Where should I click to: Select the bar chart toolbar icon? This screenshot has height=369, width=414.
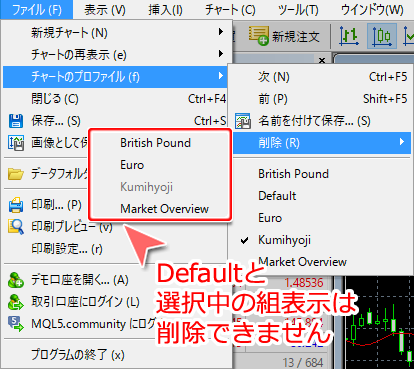(x=349, y=36)
